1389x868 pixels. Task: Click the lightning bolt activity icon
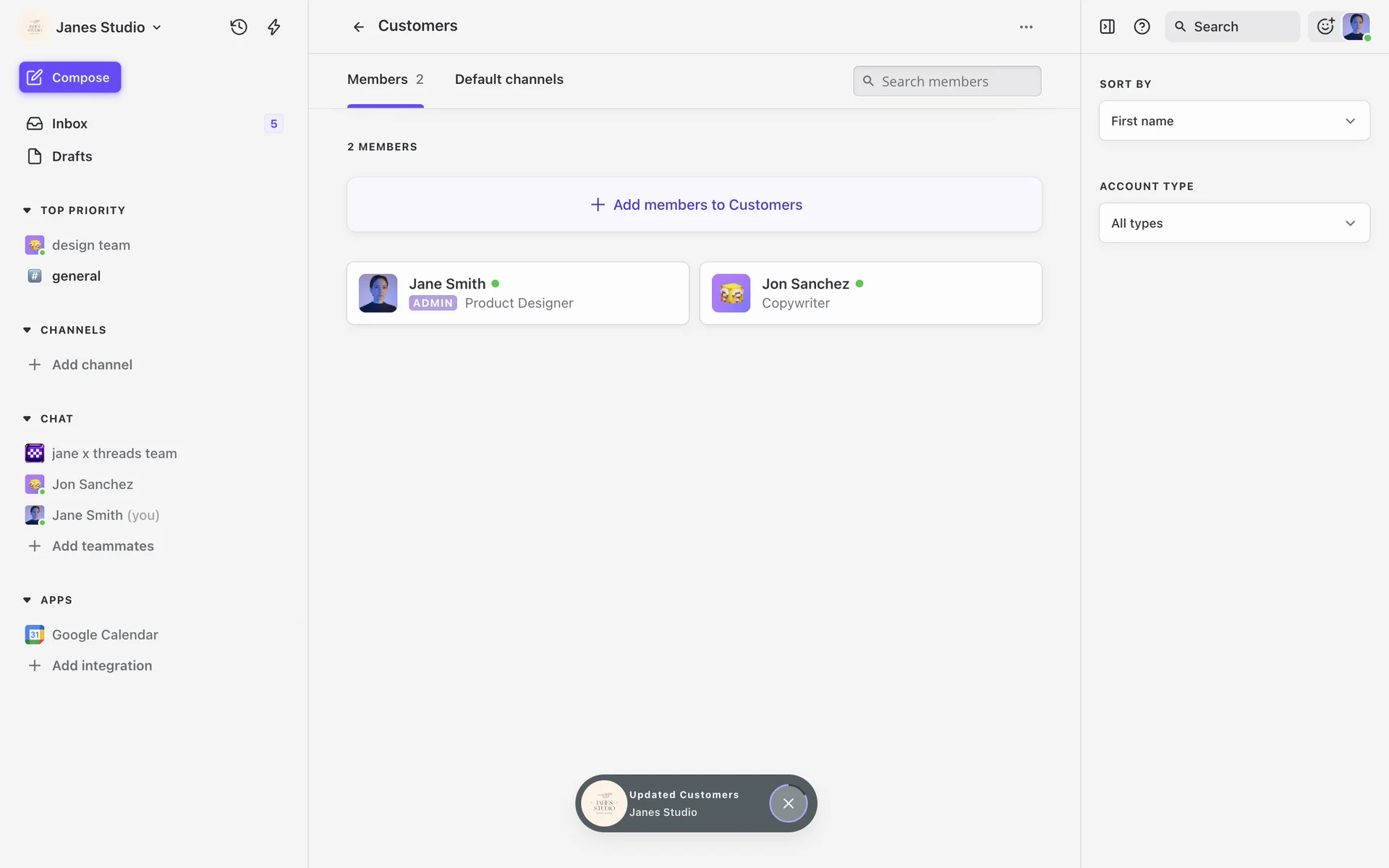273,27
